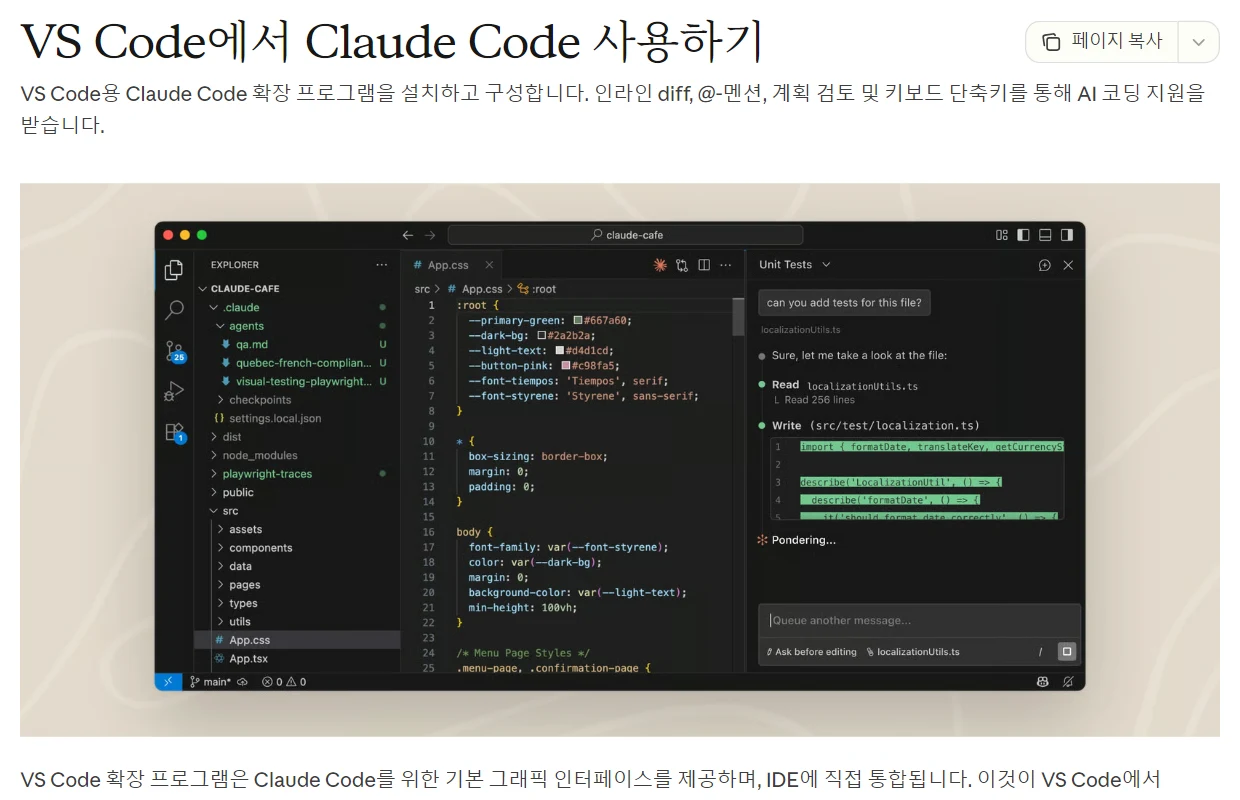Click the can you add tests message bubble
Screen dimensions: 1240x800
click(844, 303)
